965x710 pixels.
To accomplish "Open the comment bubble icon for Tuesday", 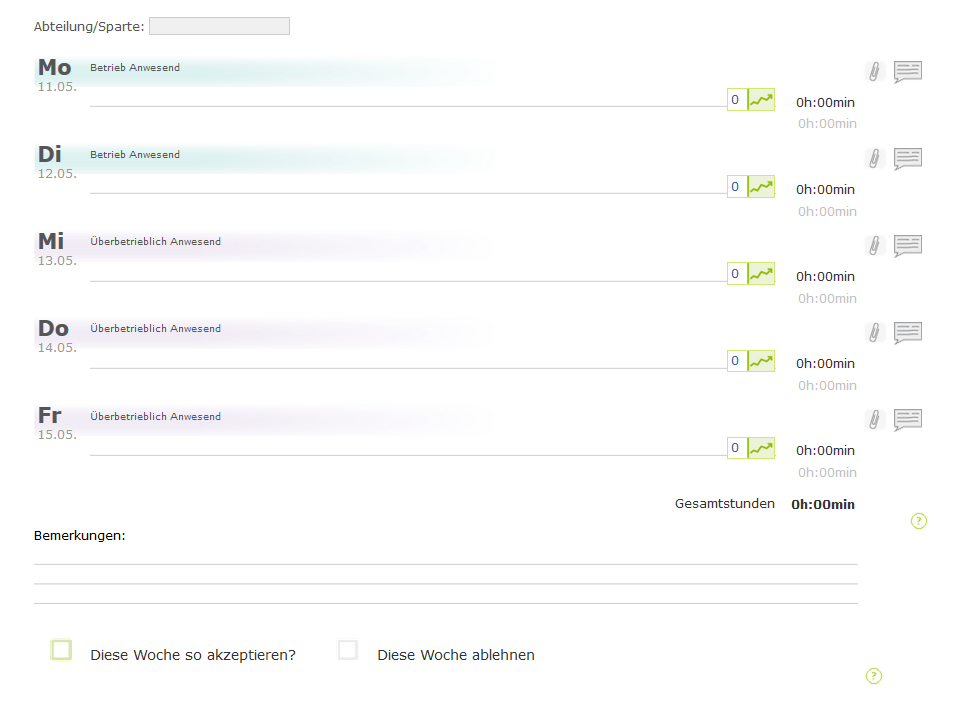I will tap(907, 158).
